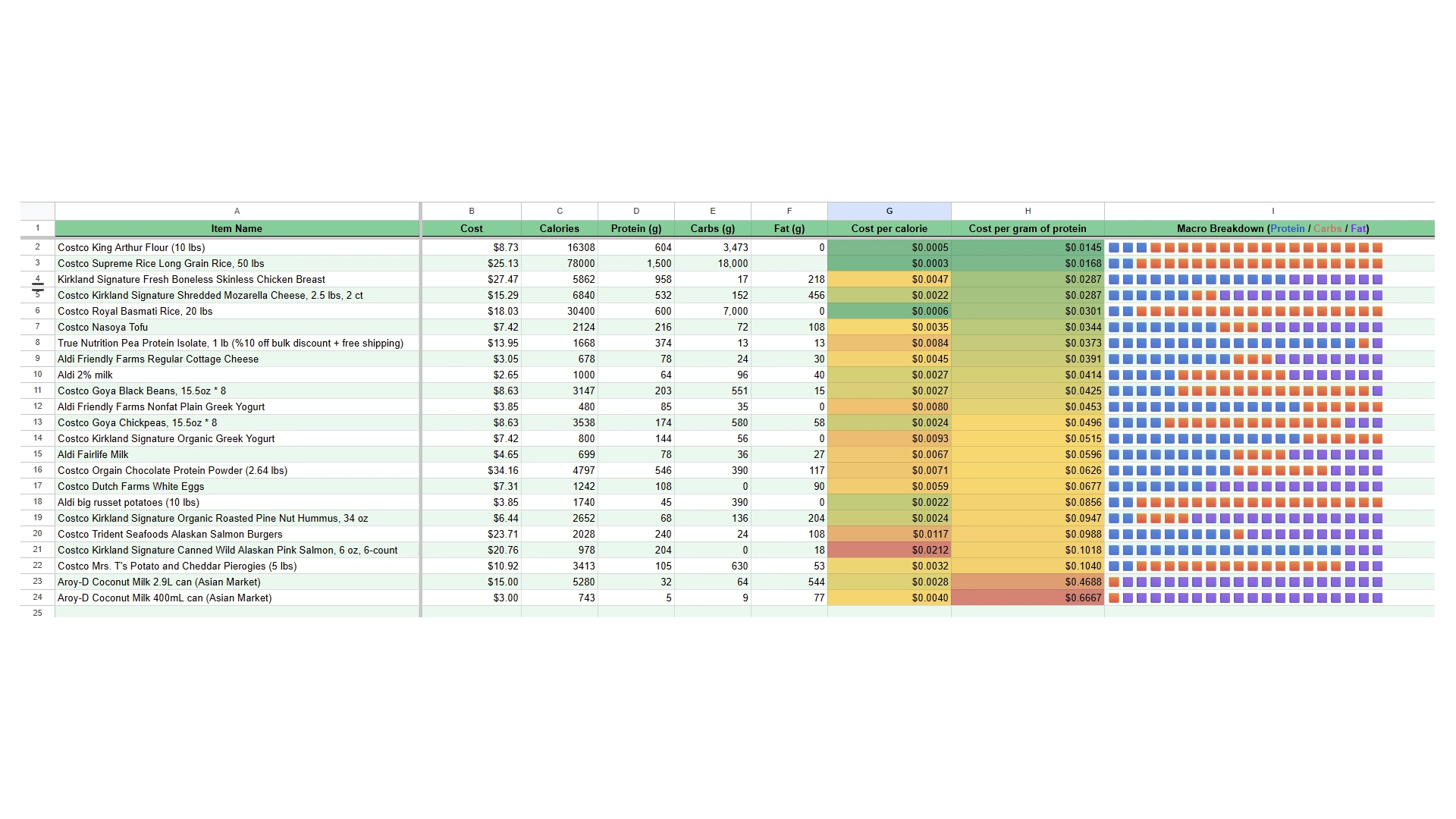Viewport: 1456px width, 819px height.
Task: Click Aroy-D Coconut Milk 2.9L can cell
Action: [237, 582]
